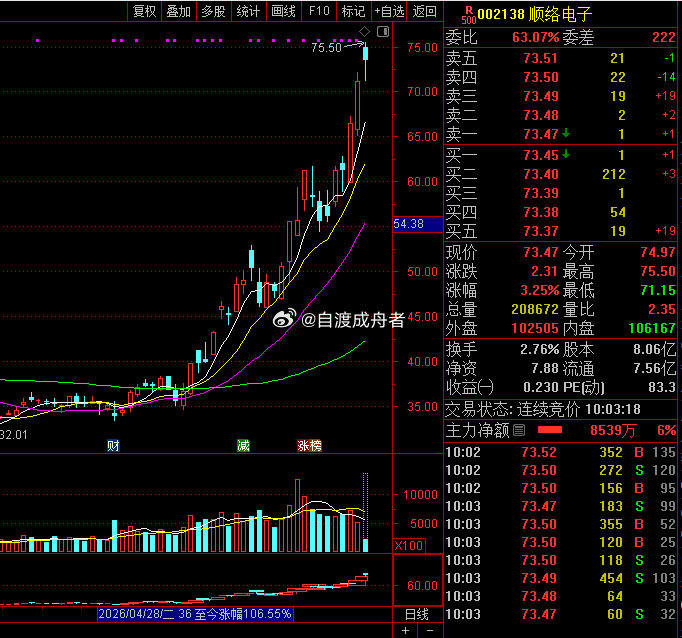Open the 日线 period selector
This screenshot has width=682, height=638.
tap(417, 614)
